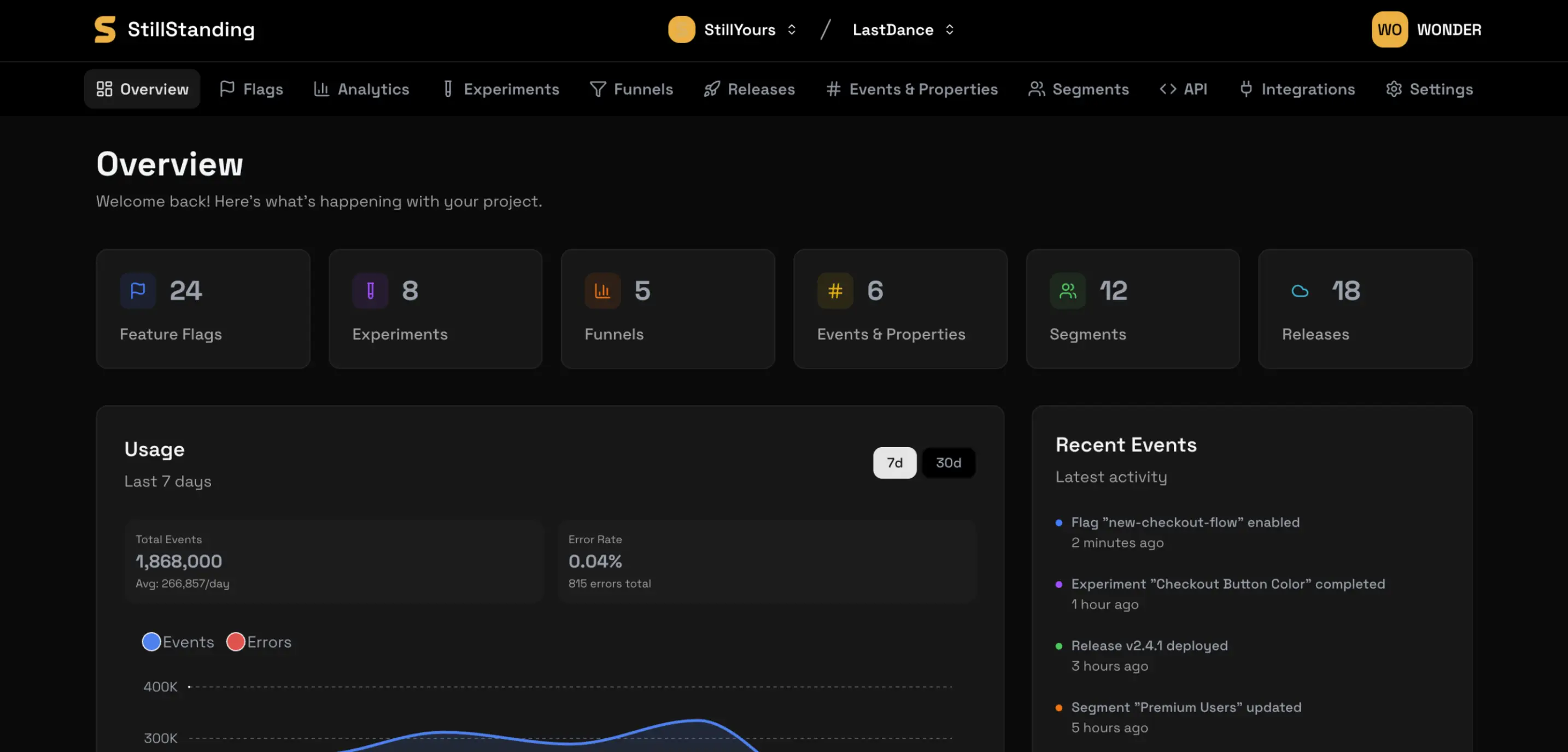Click the Experiments beaker icon
This screenshot has height=752, width=1568.
point(370,291)
